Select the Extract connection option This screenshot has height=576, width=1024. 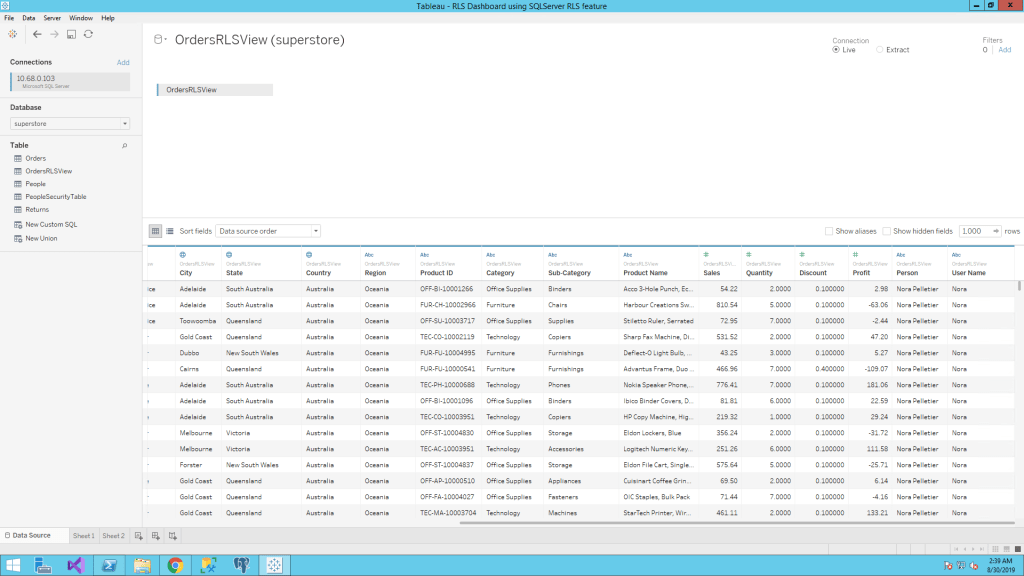click(880, 49)
